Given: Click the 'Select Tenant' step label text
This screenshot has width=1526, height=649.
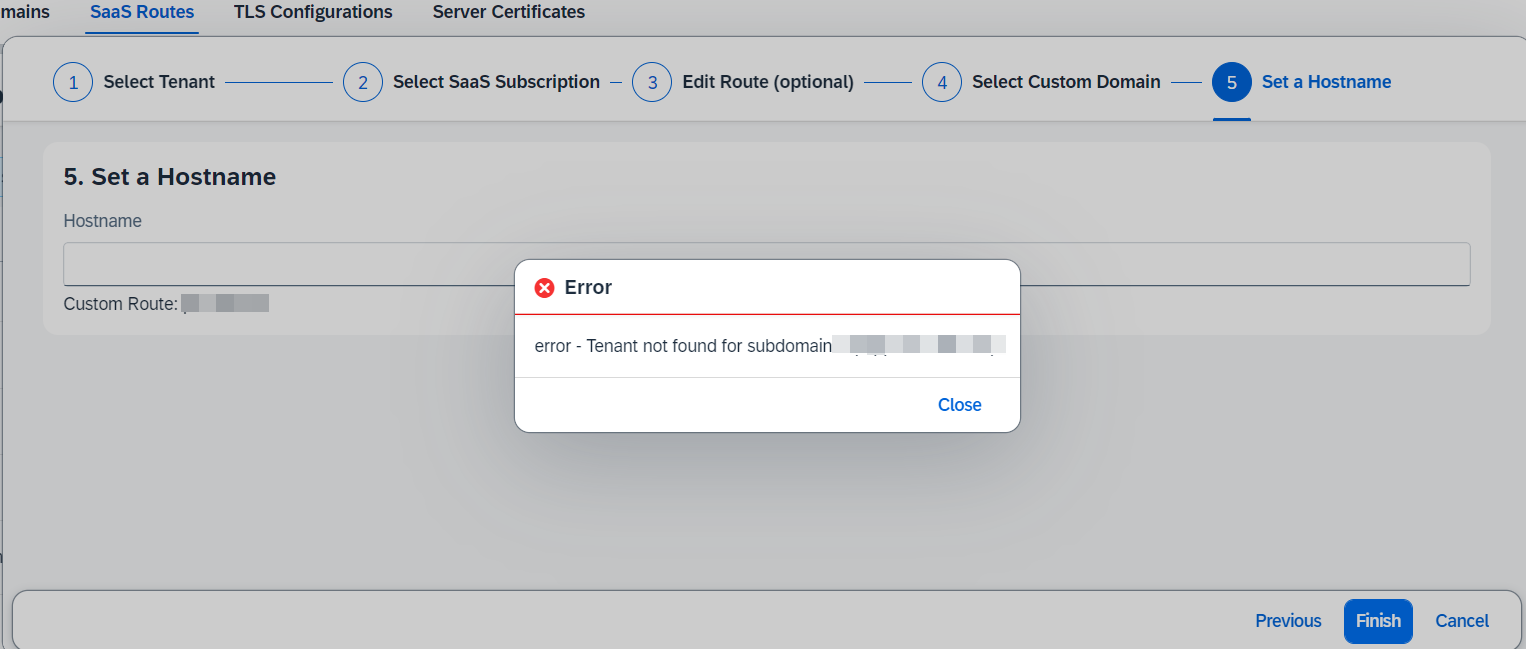Looking at the screenshot, I should [x=159, y=82].
